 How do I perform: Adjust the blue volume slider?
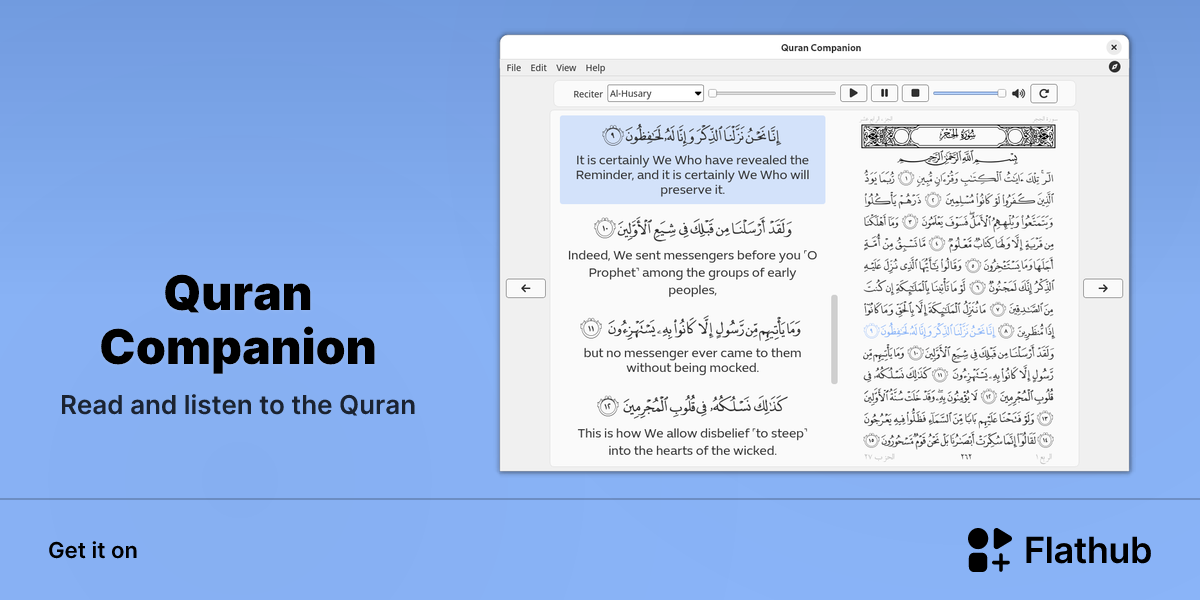pyautogui.click(x=970, y=93)
